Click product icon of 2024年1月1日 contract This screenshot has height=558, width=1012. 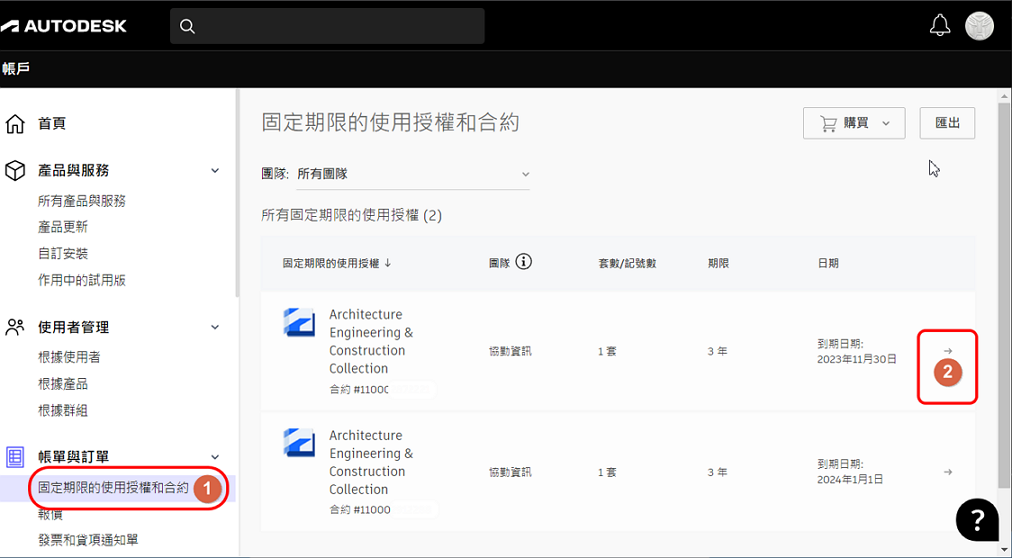point(299,443)
